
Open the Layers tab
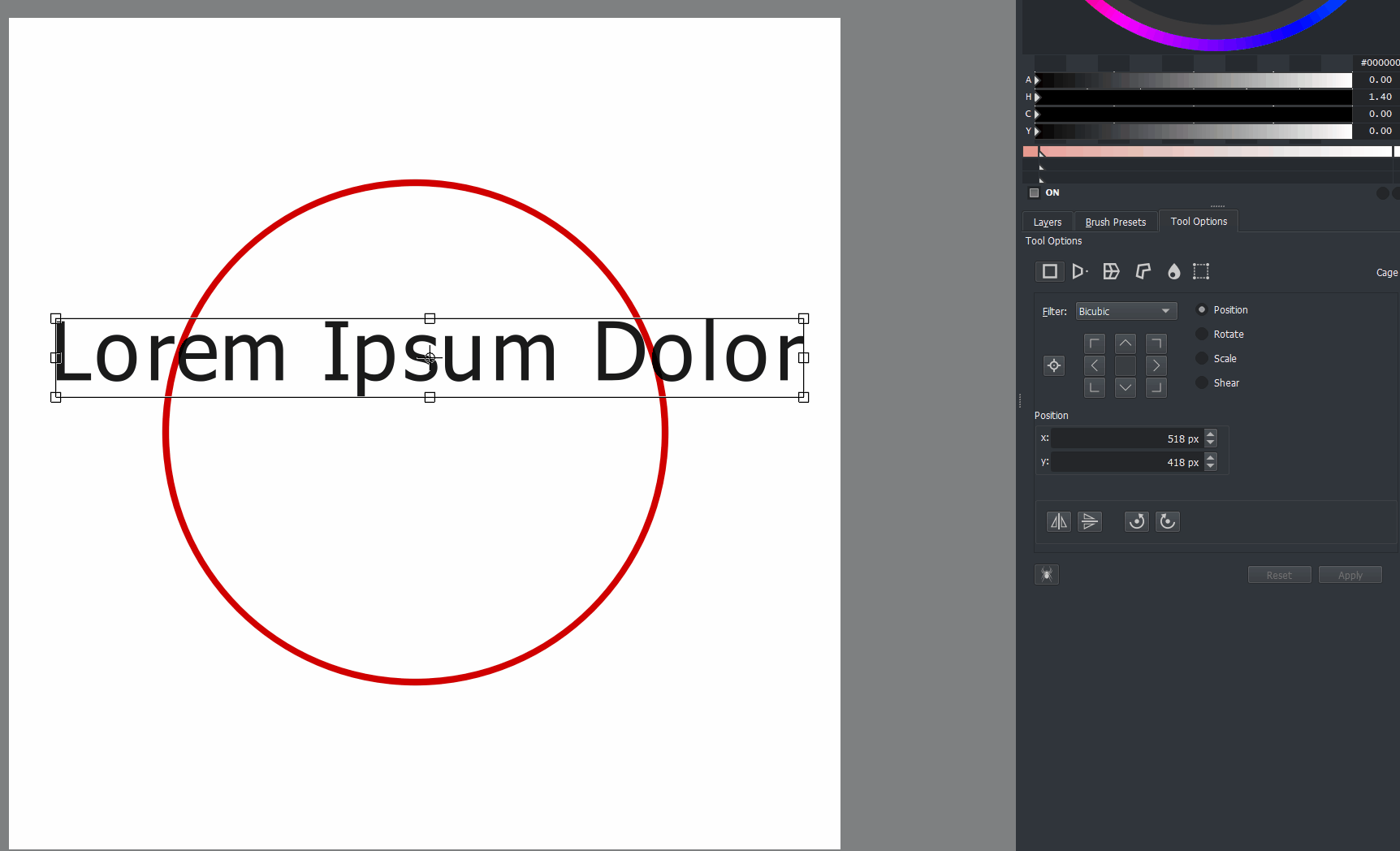click(x=1047, y=221)
